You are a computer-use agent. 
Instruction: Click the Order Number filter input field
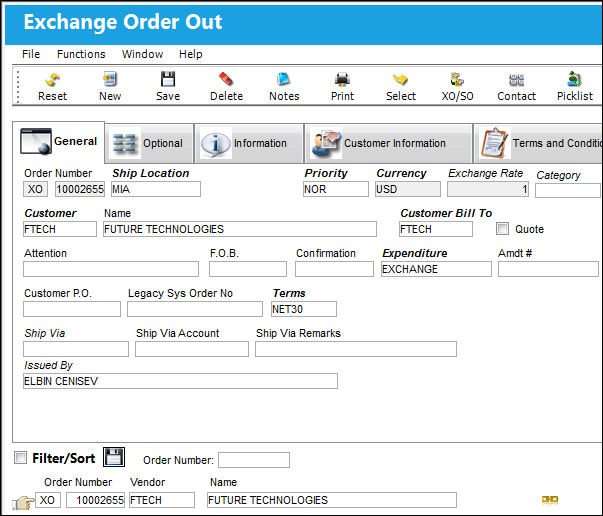pos(254,460)
